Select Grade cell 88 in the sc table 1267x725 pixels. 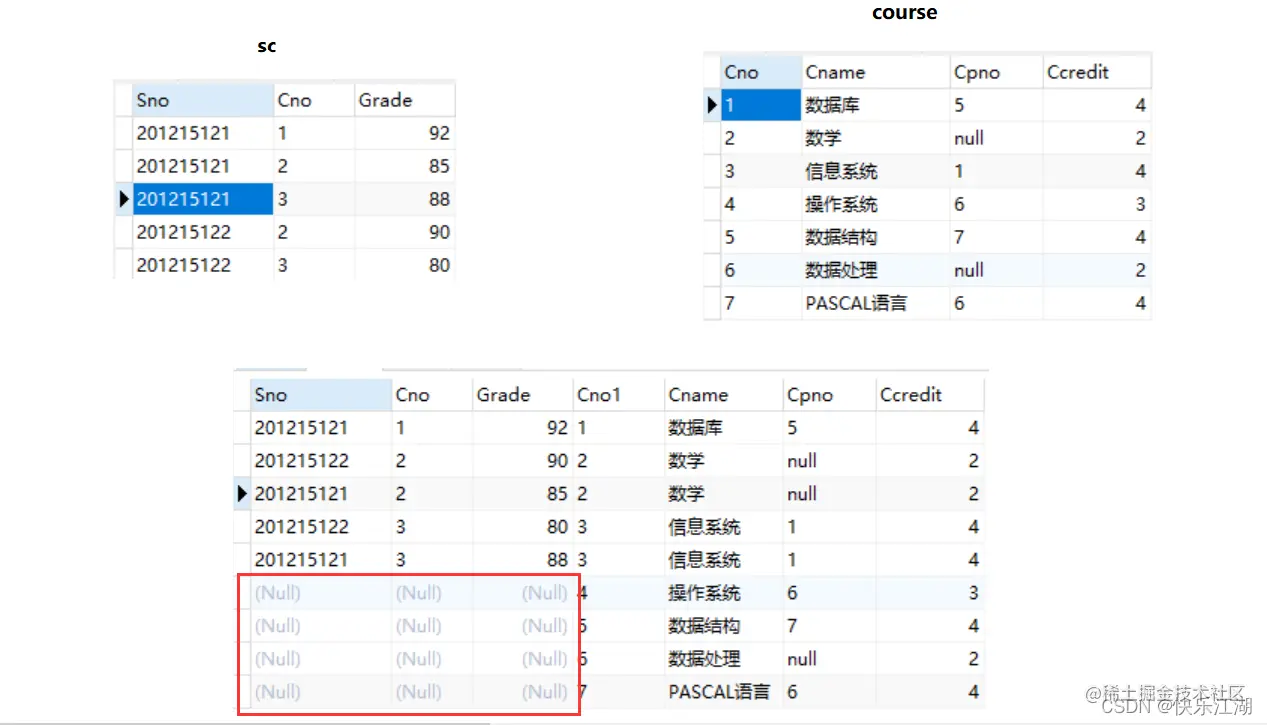(405, 199)
